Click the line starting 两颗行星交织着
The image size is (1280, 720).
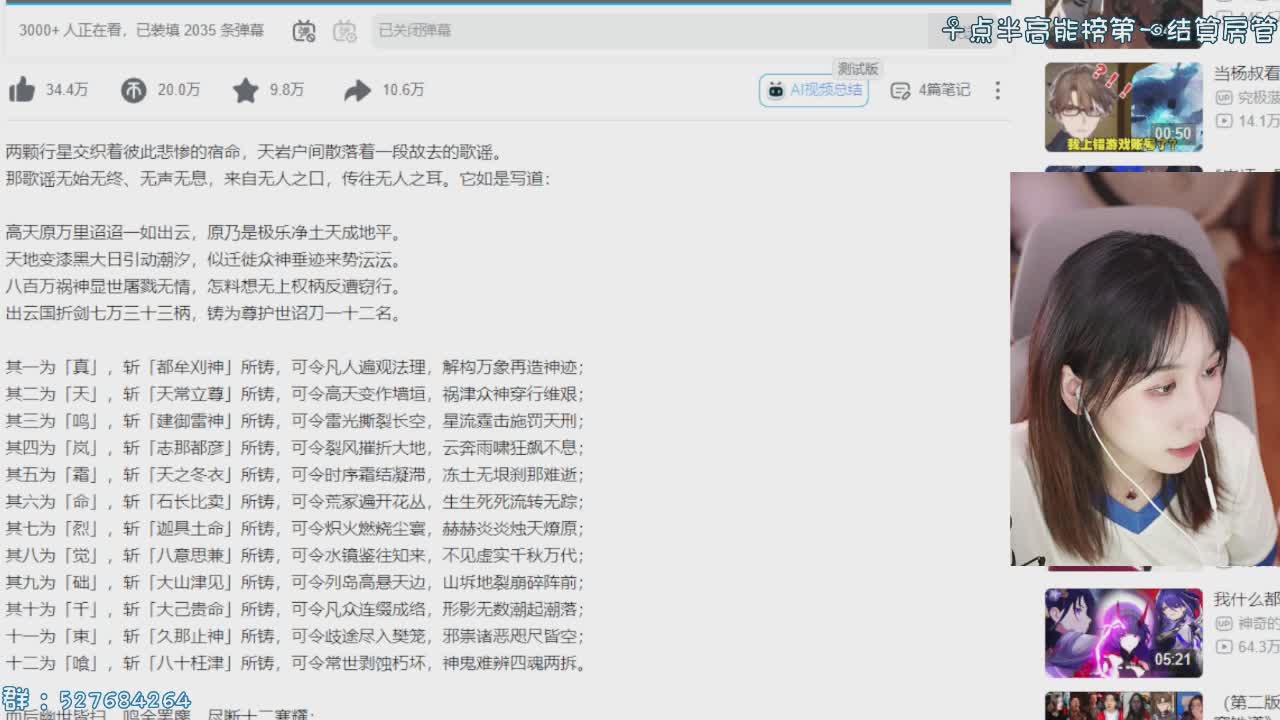click(x=255, y=153)
